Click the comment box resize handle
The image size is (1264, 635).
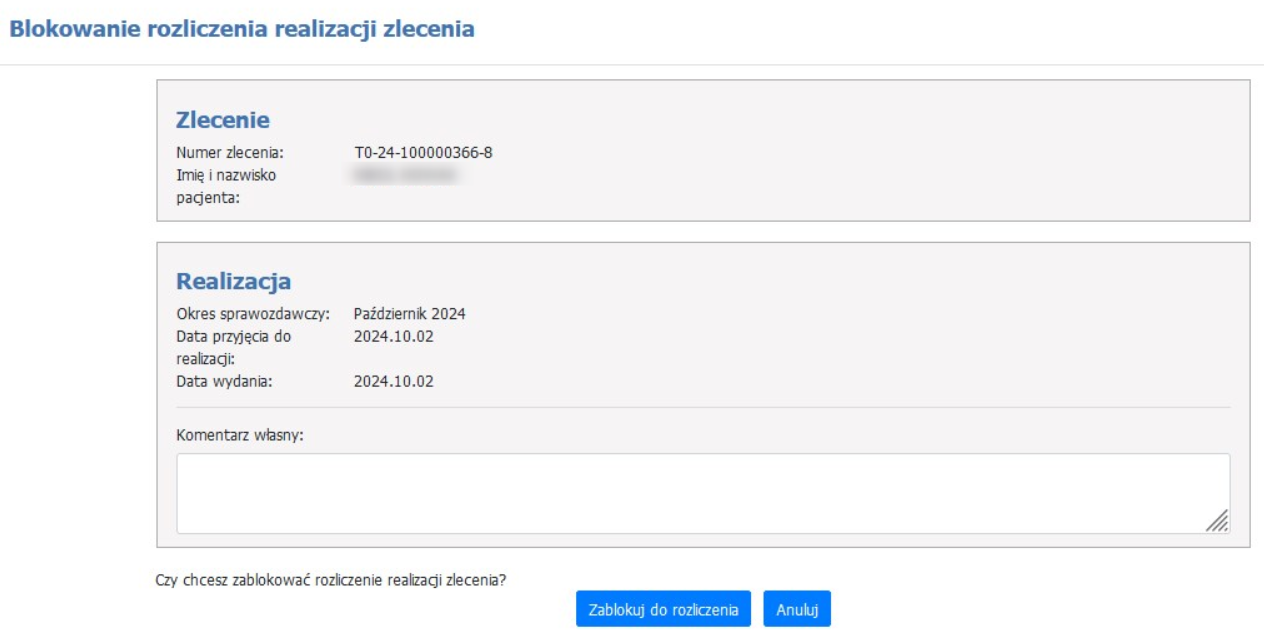pos(1217,520)
